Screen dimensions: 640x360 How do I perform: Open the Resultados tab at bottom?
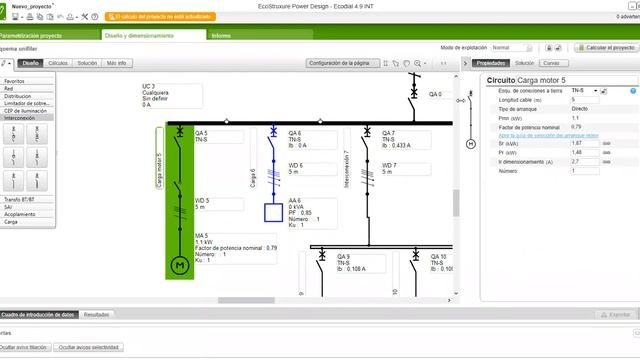click(96, 315)
